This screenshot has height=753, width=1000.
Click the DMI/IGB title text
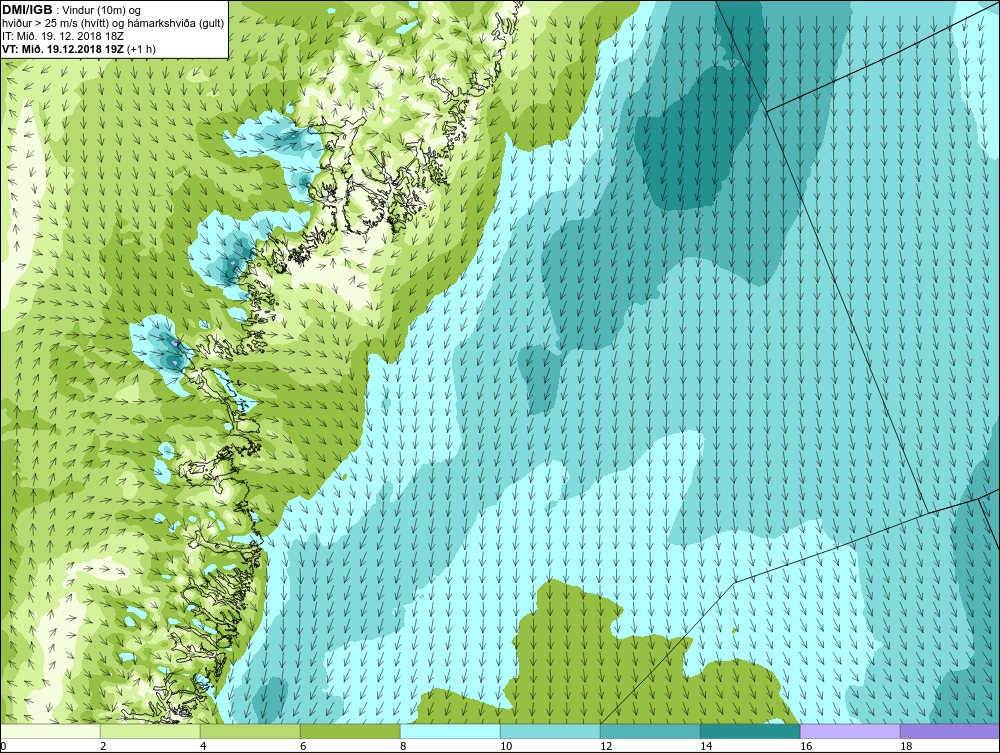(27, 10)
